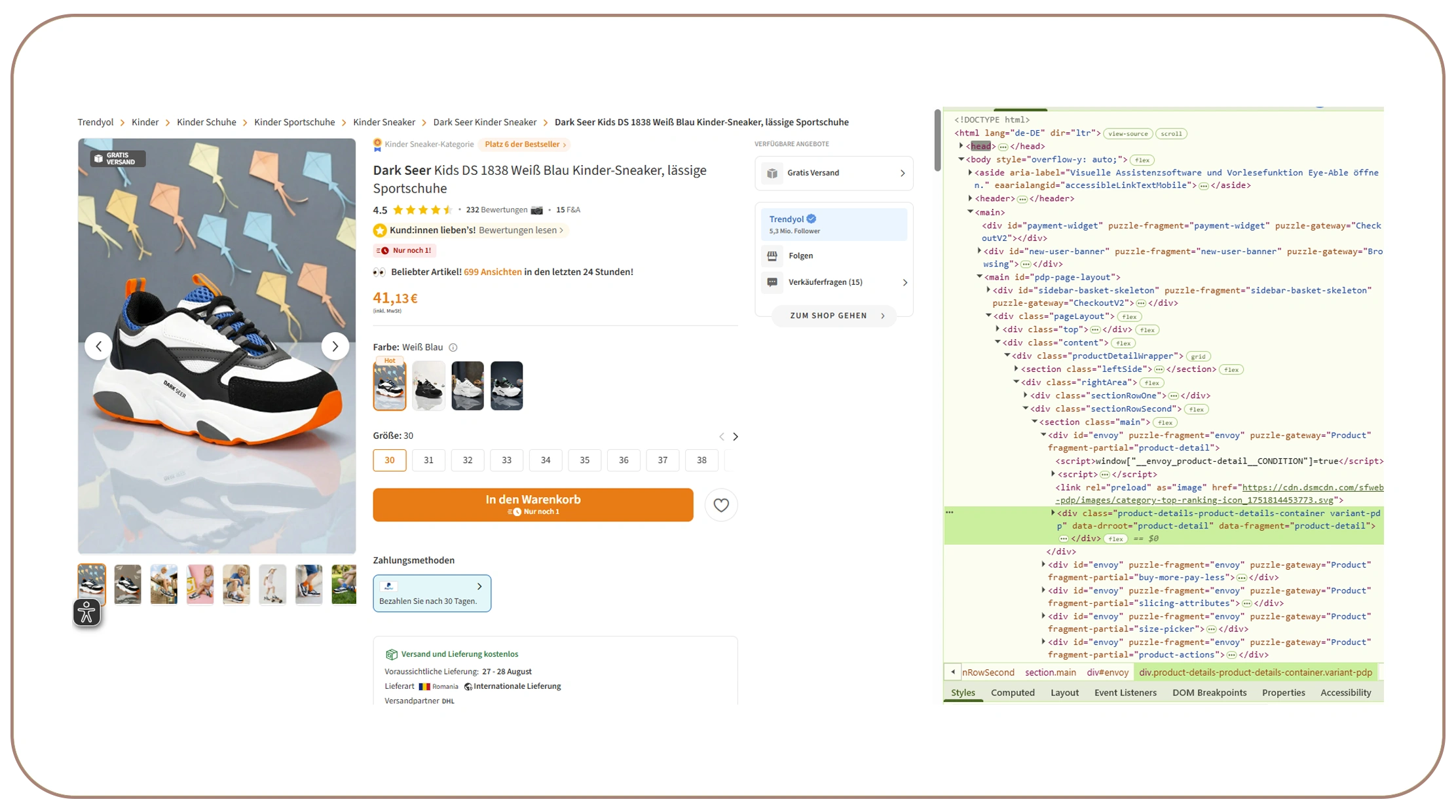Select size 36
This screenshot has height=812, width=1456.
[x=624, y=460]
